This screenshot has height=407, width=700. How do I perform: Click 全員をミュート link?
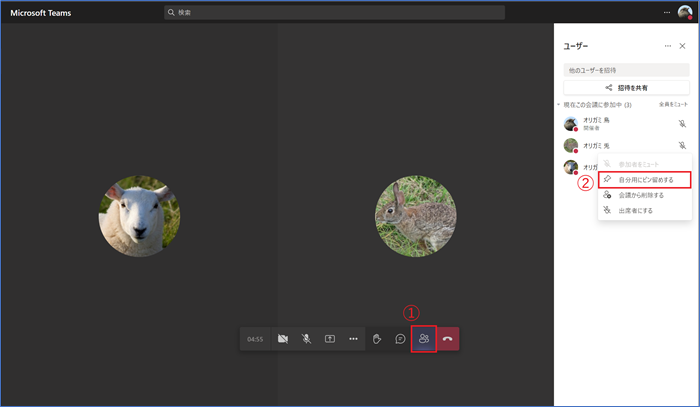674,104
